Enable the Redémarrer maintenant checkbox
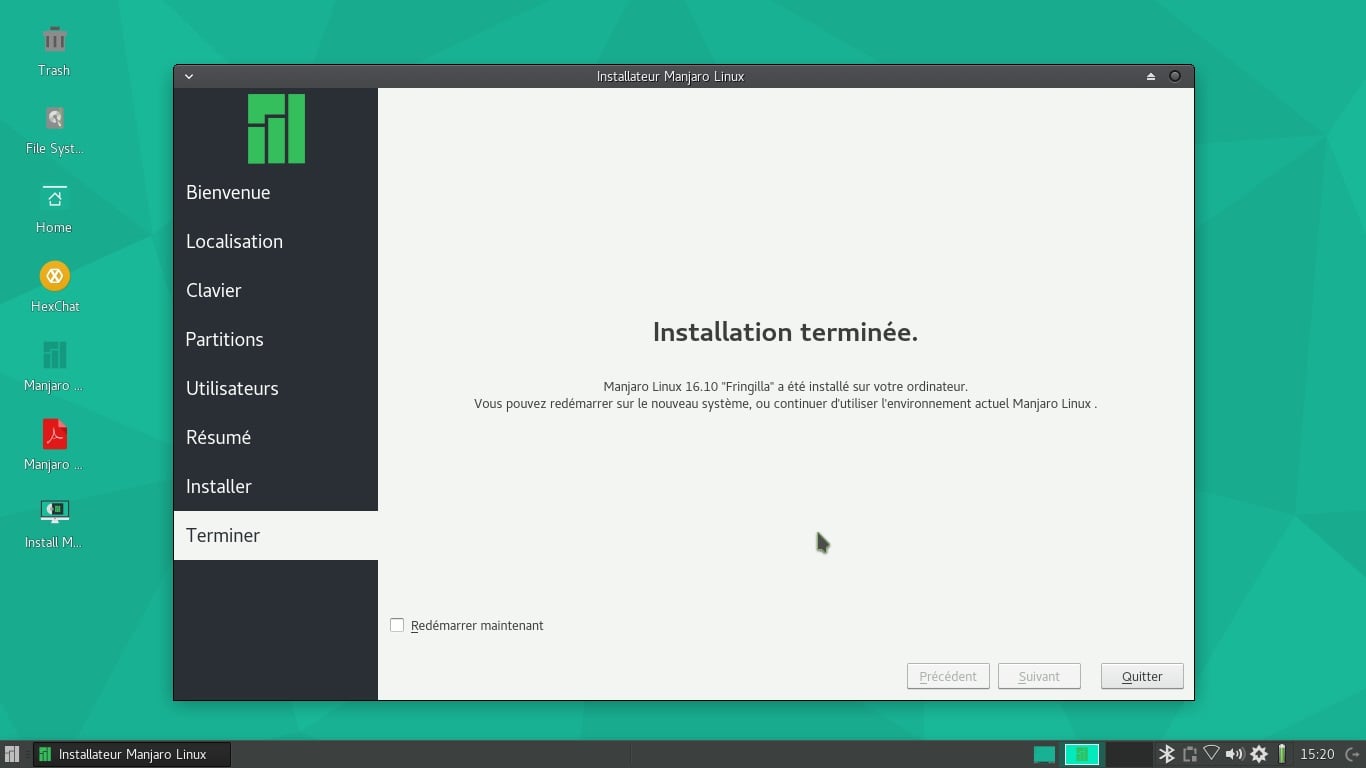Image resolution: width=1366 pixels, height=768 pixels. tap(397, 625)
